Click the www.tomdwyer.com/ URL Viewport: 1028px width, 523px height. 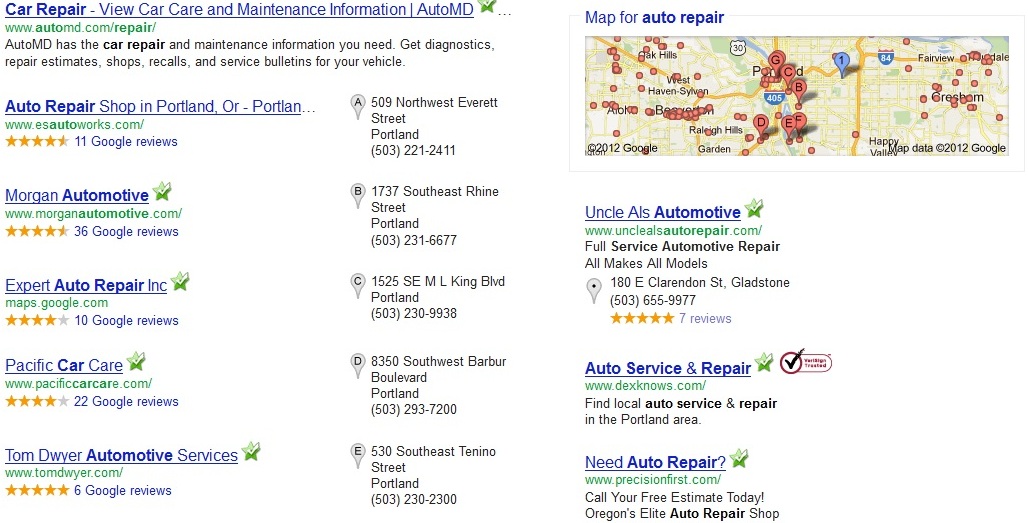pos(64,473)
